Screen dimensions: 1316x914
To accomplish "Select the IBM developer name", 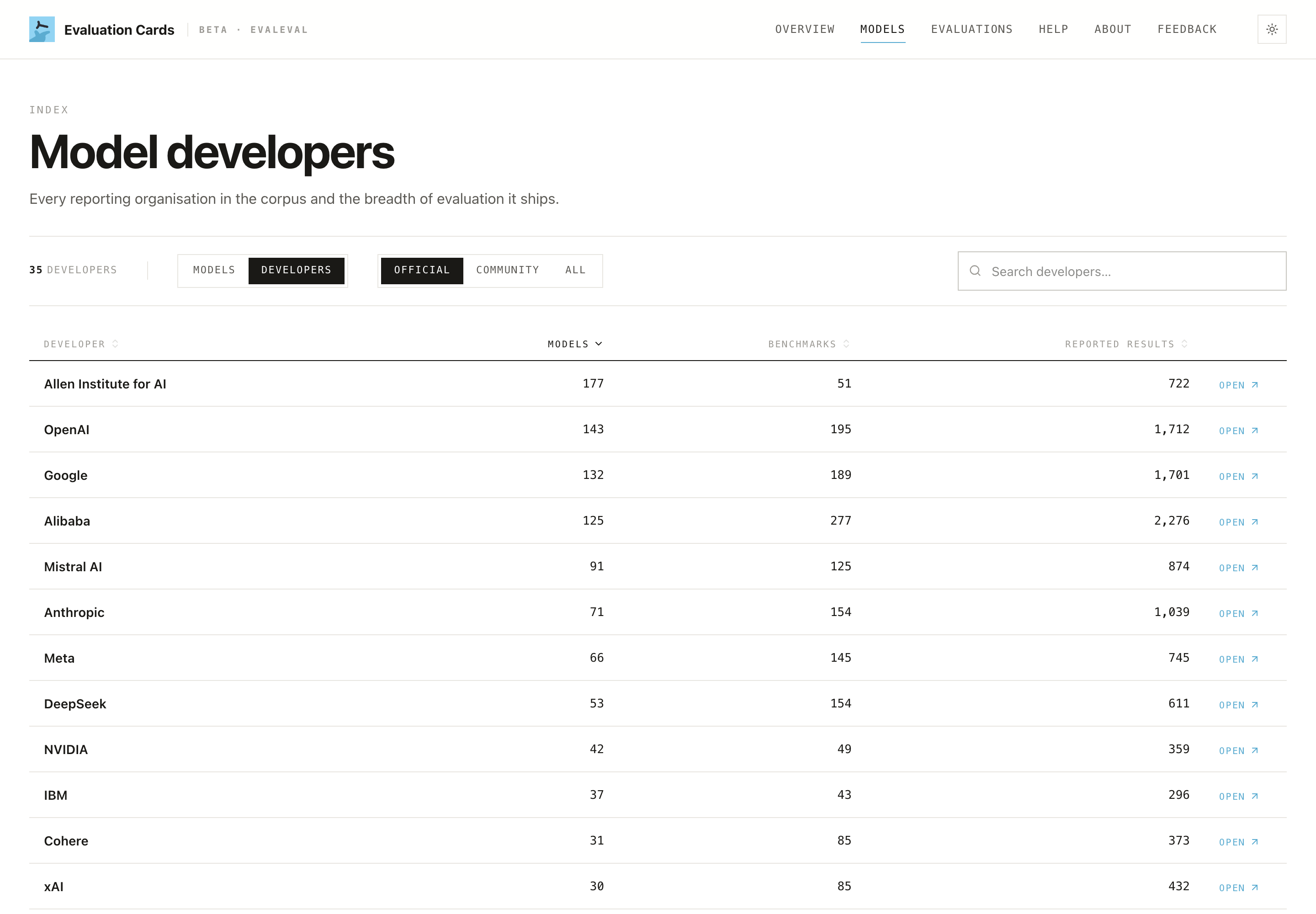I will (56, 796).
